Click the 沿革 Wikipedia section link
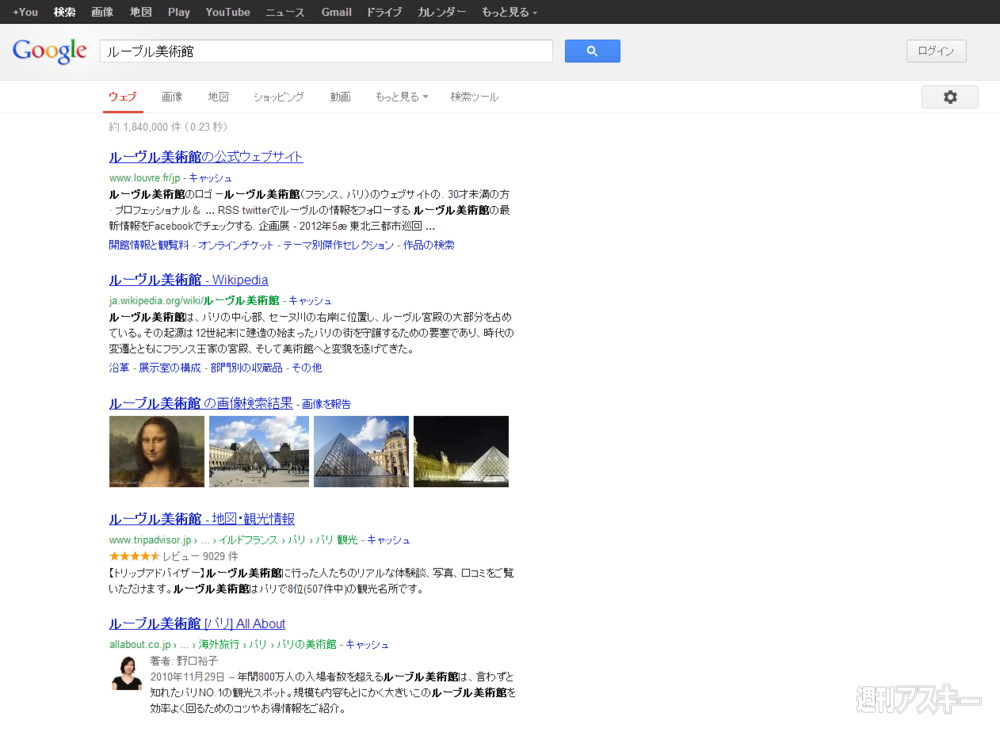 click(x=119, y=368)
